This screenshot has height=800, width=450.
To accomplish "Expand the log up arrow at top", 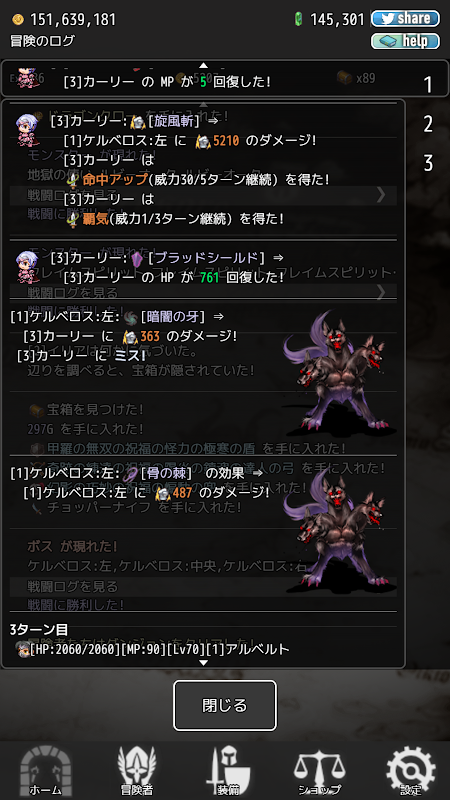I will point(204,65).
